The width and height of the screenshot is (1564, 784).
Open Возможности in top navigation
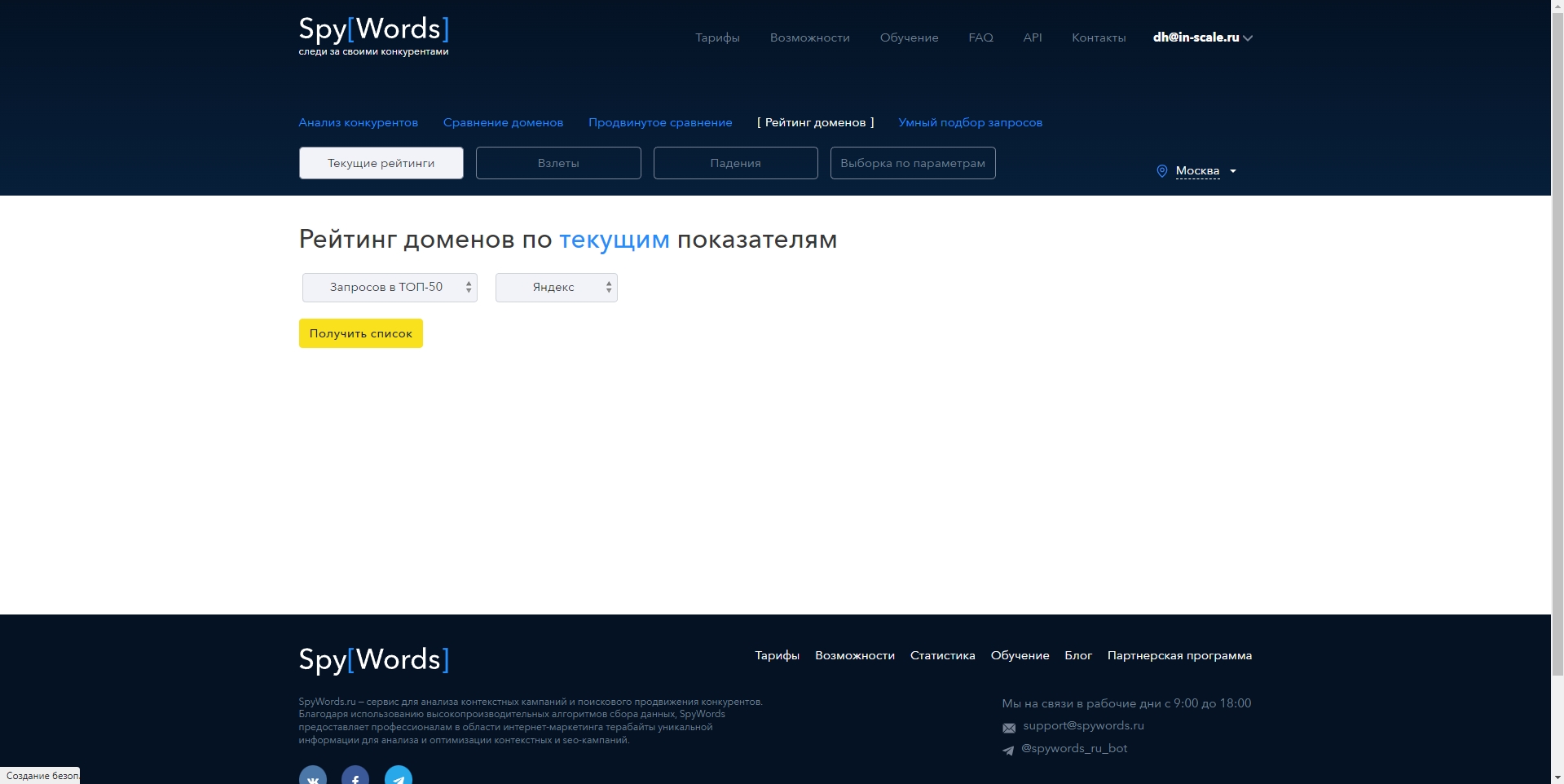[809, 37]
